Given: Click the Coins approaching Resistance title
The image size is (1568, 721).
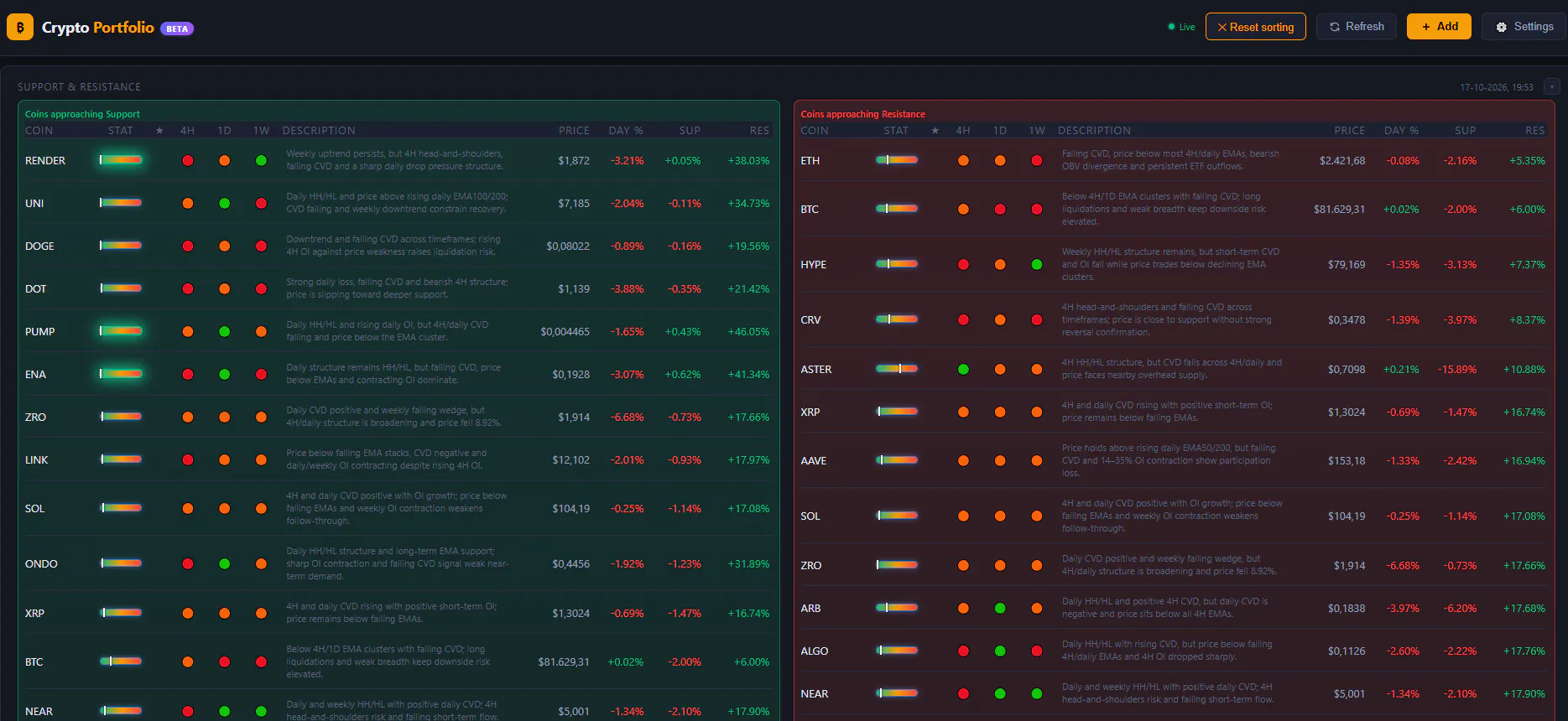Looking at the screenshot, I should (x=862, y=114).
